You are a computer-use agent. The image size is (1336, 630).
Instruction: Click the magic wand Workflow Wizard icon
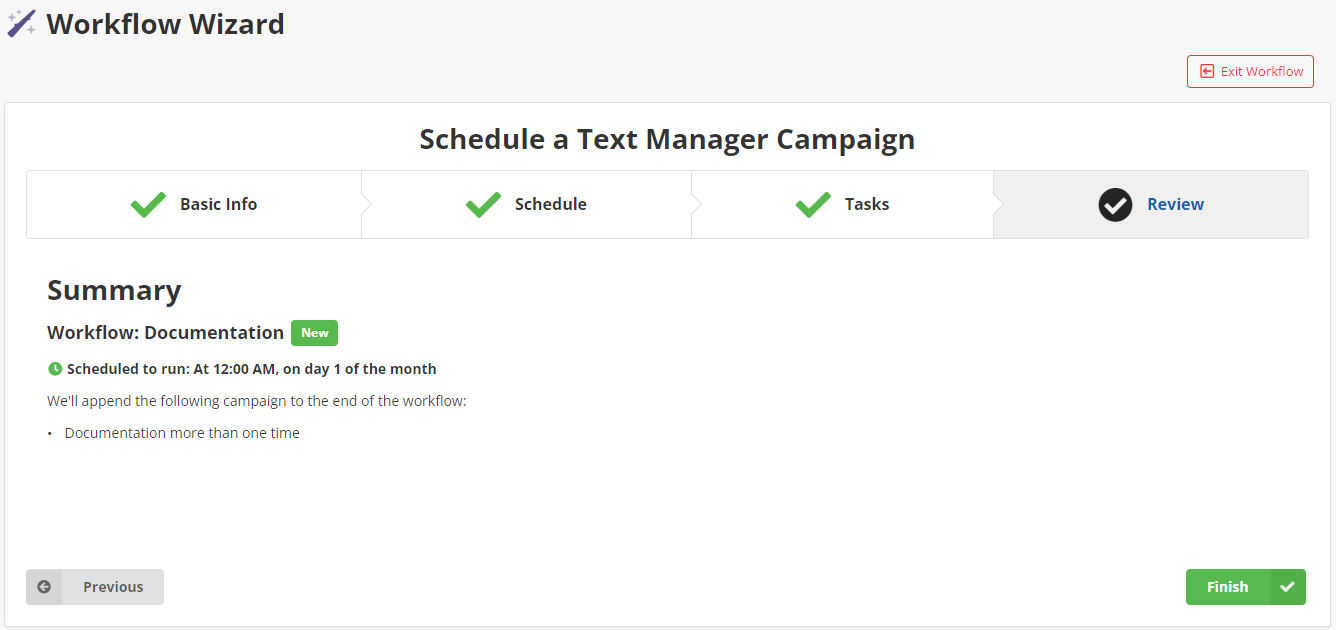coord(21,24)
